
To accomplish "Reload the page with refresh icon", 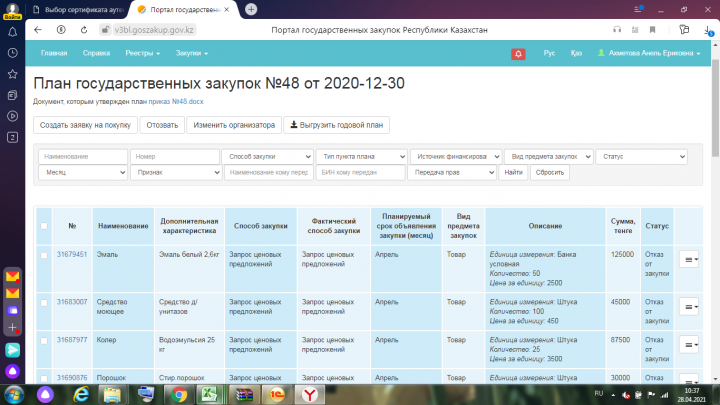I will 84,30.
